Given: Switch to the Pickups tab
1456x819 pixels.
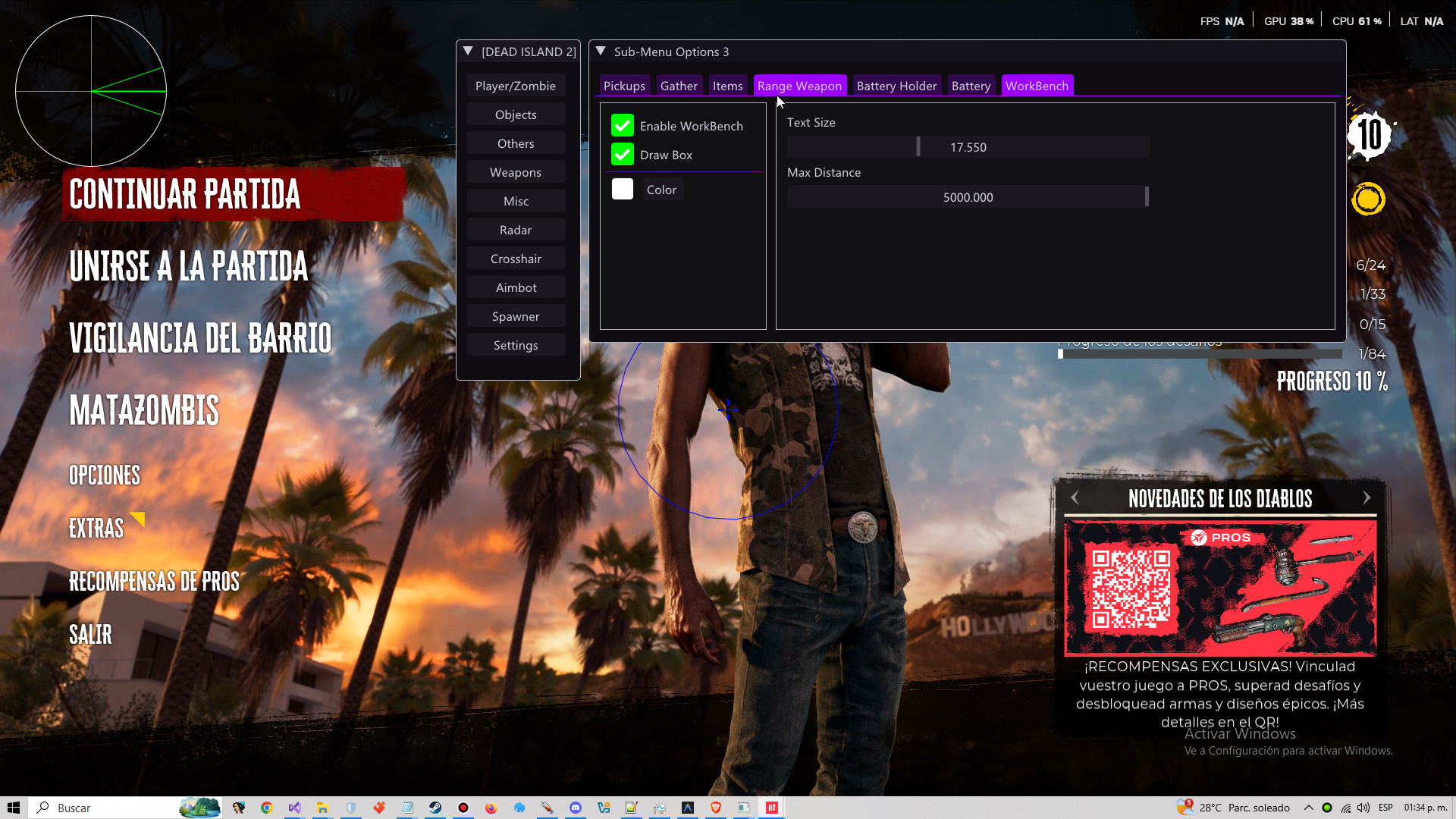Looking at the screenshot, I should (x=624, y=85).
